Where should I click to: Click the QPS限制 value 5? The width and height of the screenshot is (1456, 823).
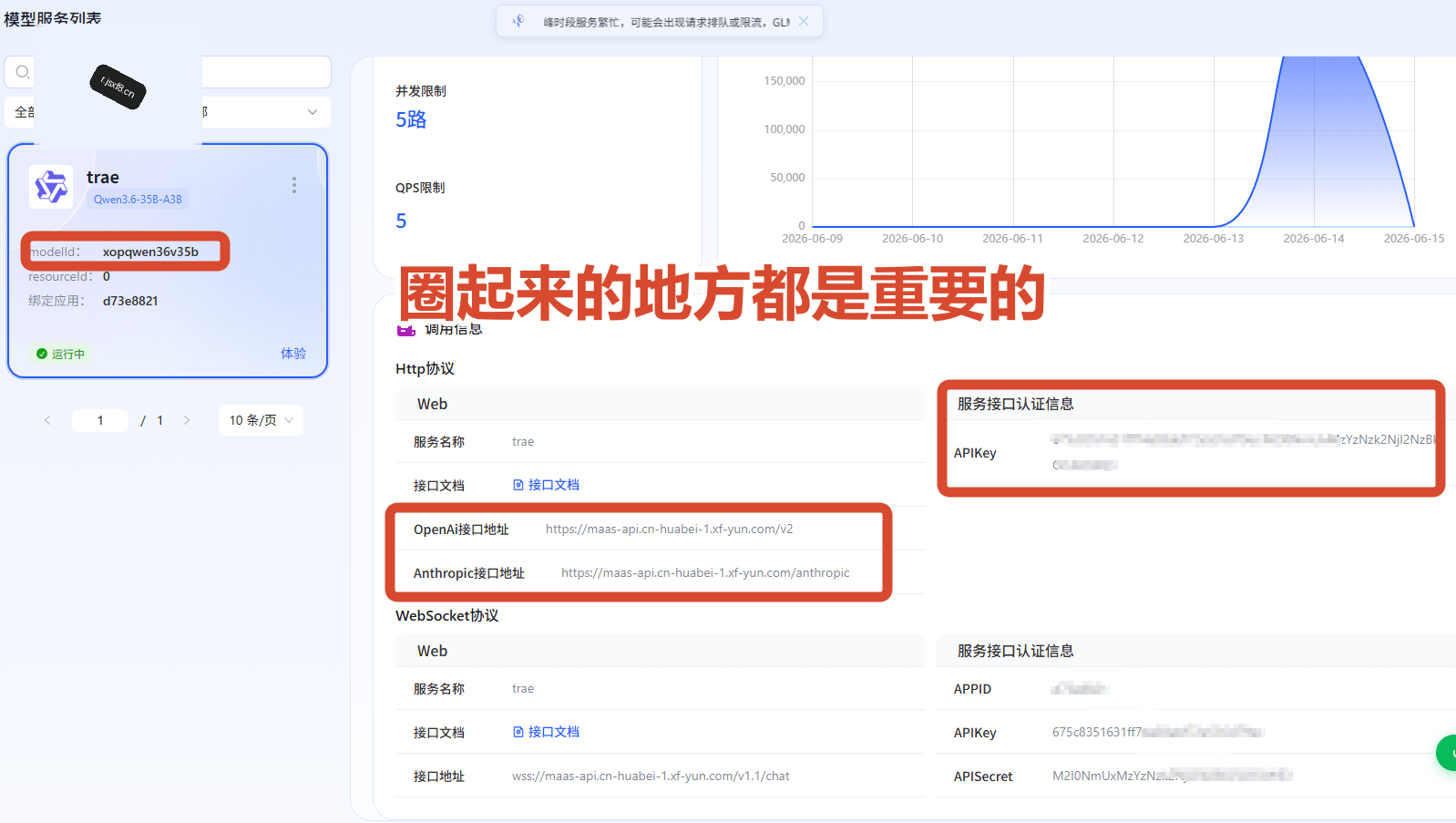pos(401,221)
